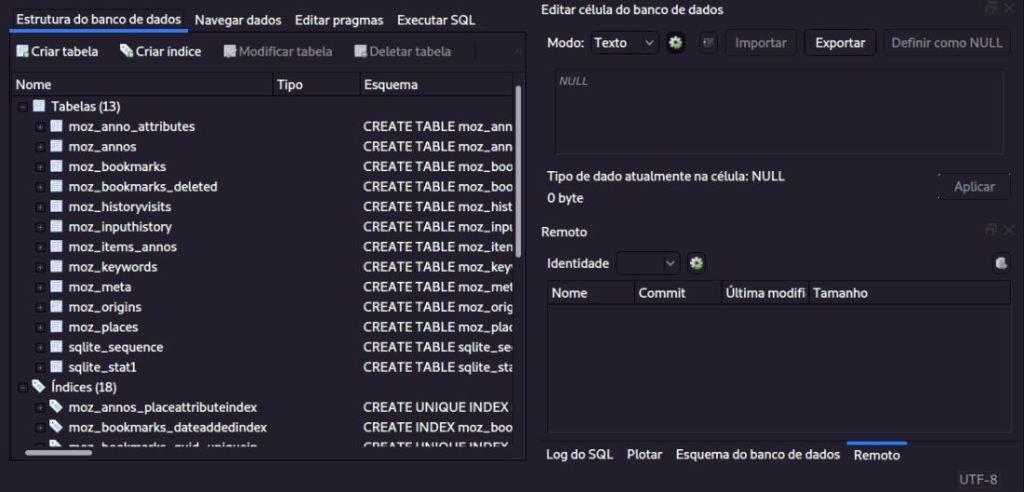Click the index icon of moz_annos_placeattributeindex
Viewport: 1024px width, 492px height.
click(56, 407)
